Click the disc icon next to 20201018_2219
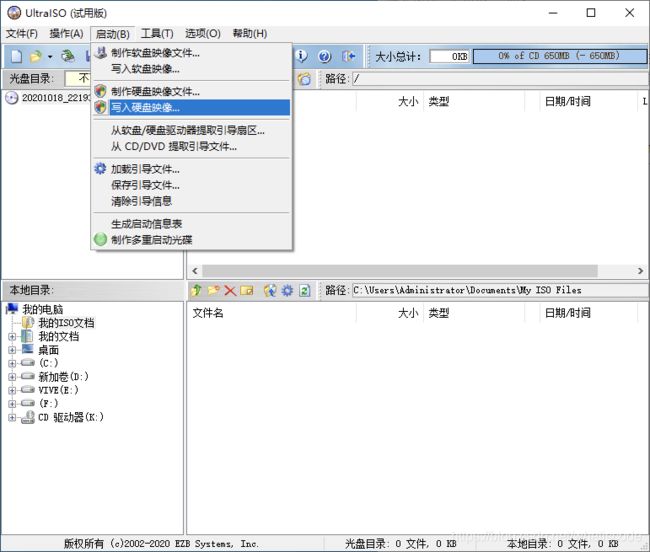The height and width of the screenshot is (552, 650). point(12,98)
